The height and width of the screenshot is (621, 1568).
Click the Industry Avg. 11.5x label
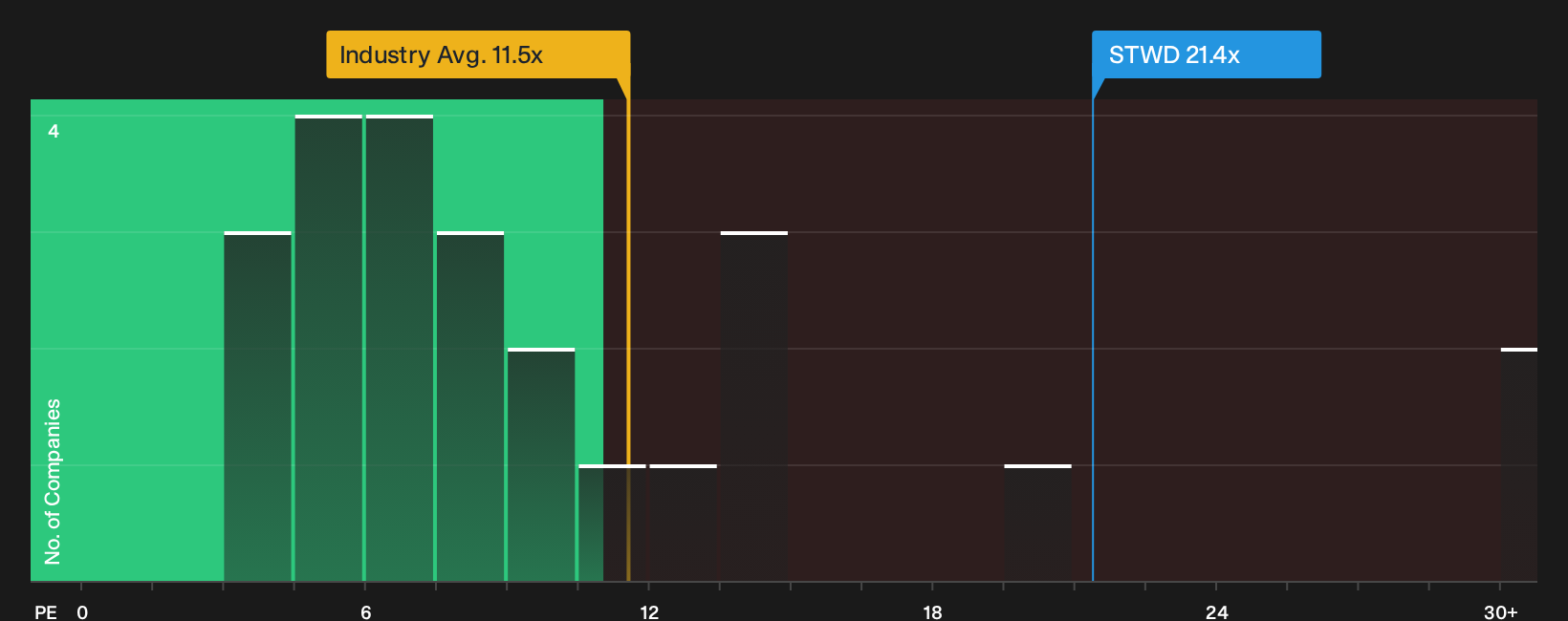tap(478, 54)
